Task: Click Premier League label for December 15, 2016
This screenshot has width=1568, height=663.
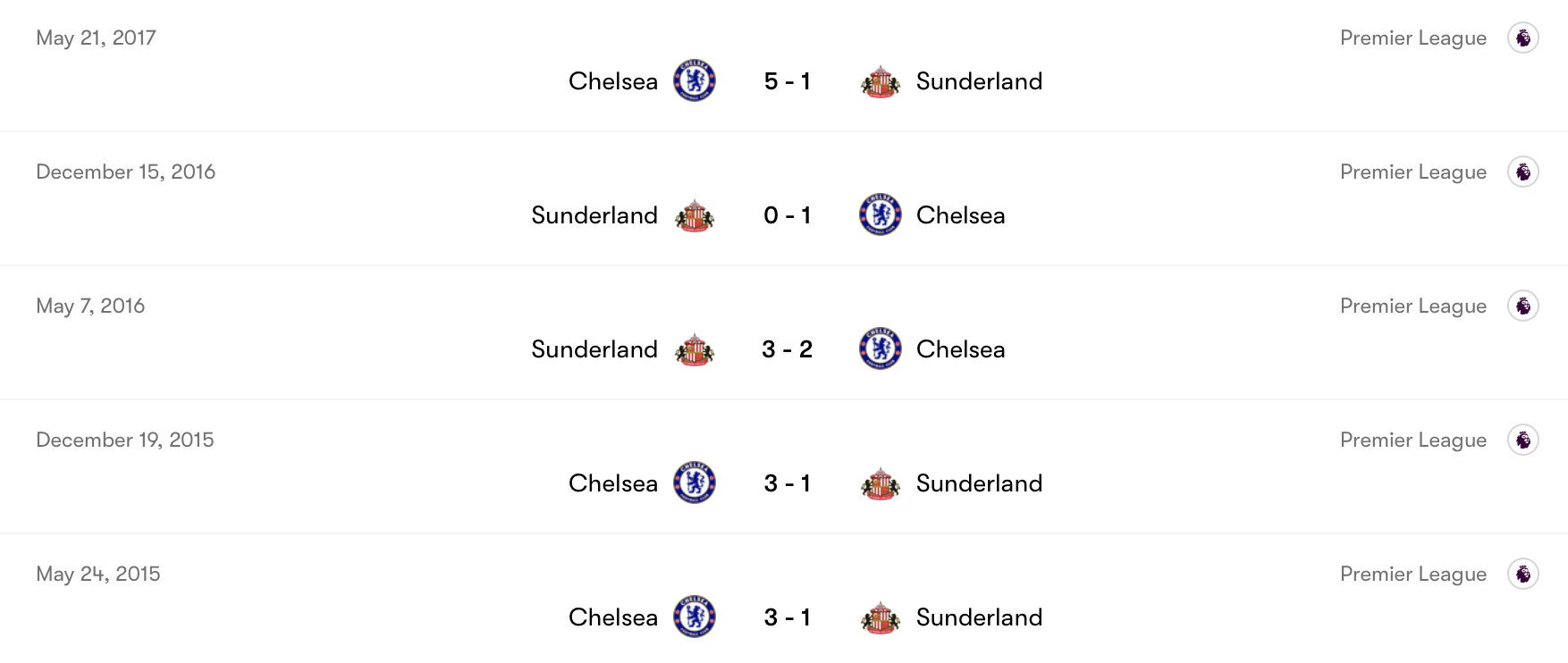Action: (1412, 172)
